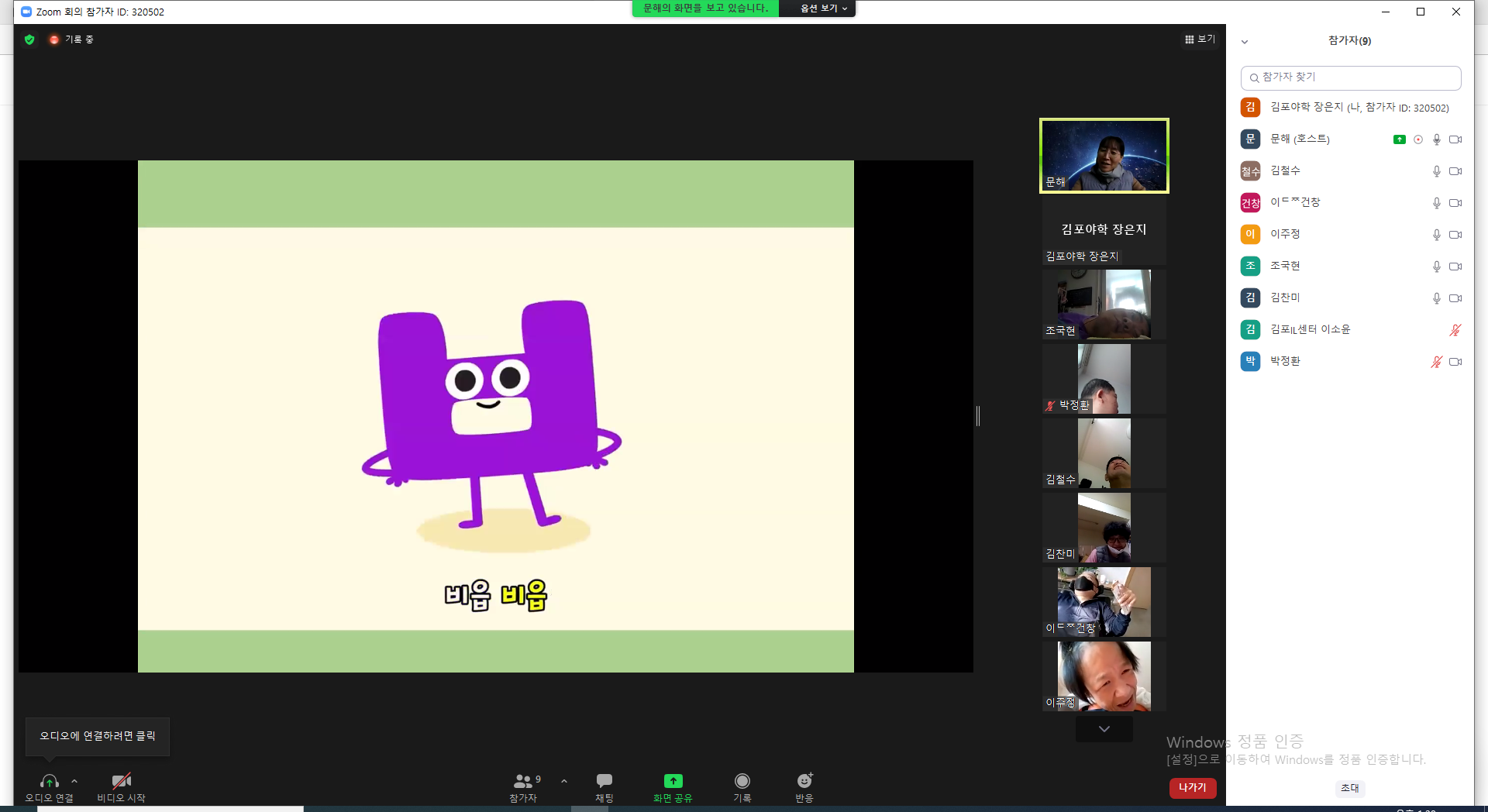Expand the arrow next to 참가자 button
The width and height of the screenshot is (1488, 812).
(x=564, y=781)
